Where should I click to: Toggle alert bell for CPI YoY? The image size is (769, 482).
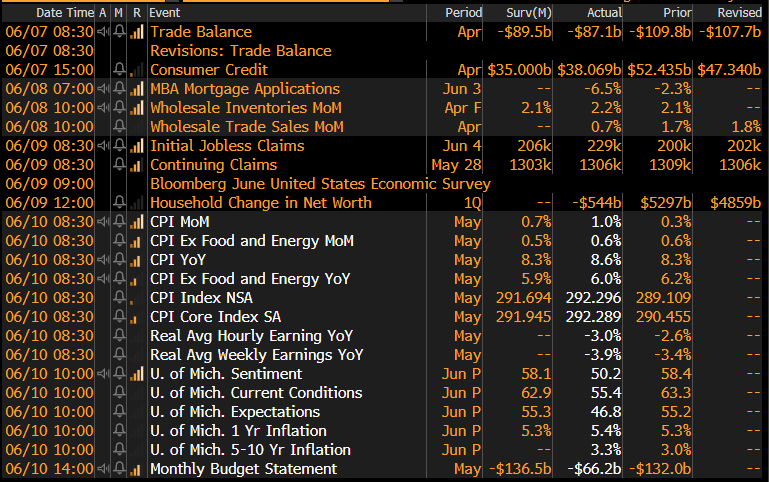click(x=120, y=260)
